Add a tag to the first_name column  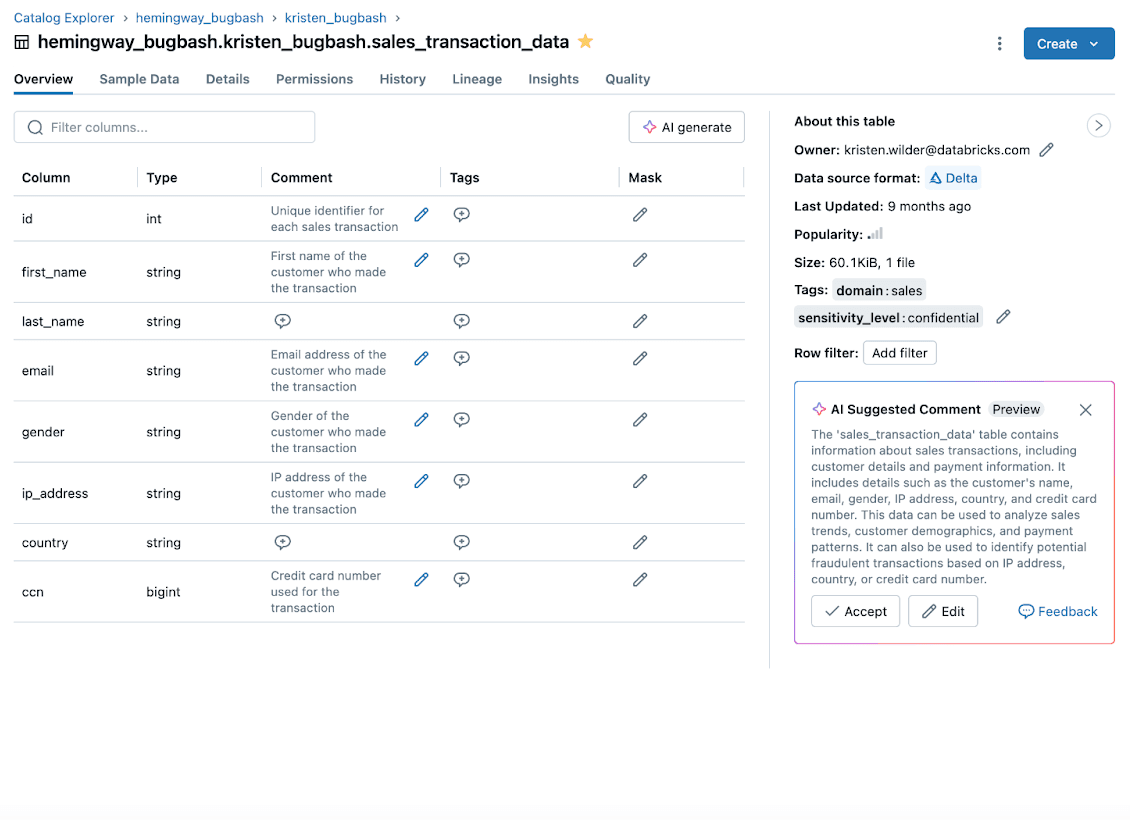pyautogui.click(x=461, y=260)
